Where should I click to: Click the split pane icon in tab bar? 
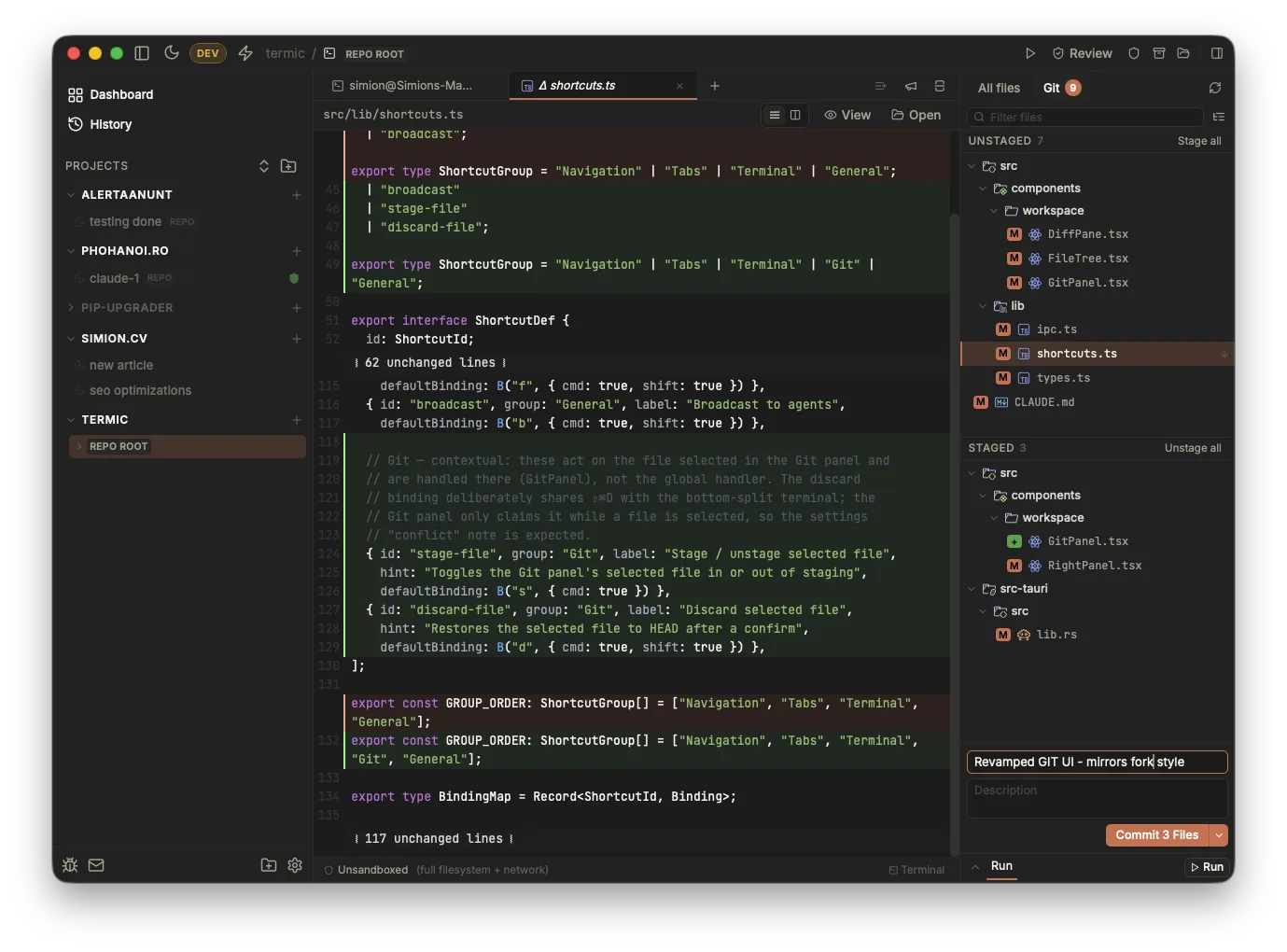940,86
